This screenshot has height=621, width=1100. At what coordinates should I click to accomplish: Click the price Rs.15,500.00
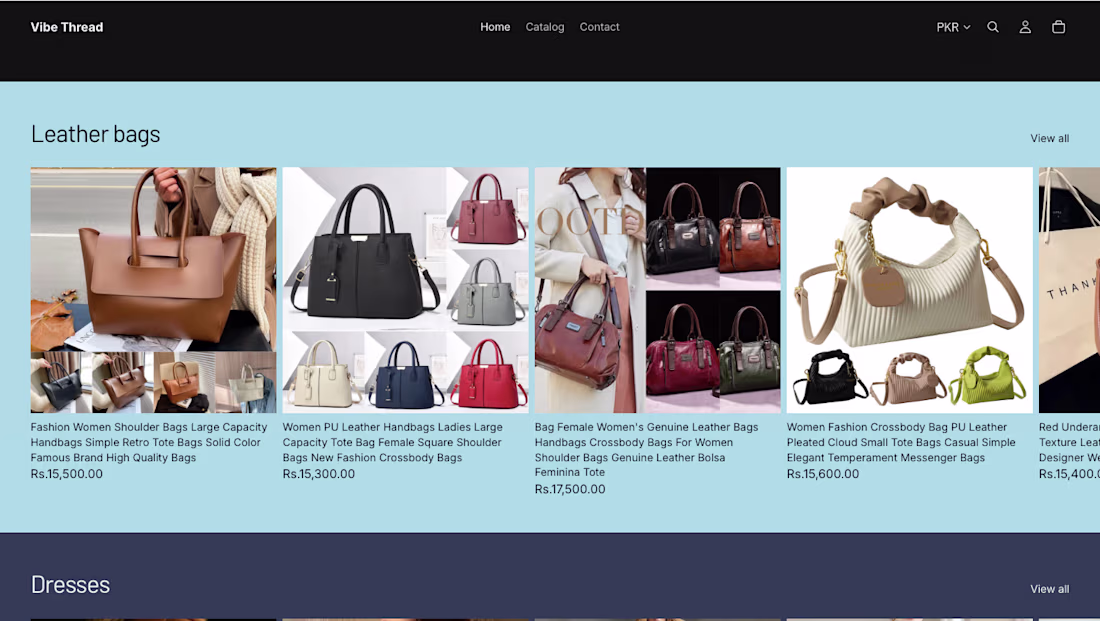pyautogui.click(x=67, y=474)
